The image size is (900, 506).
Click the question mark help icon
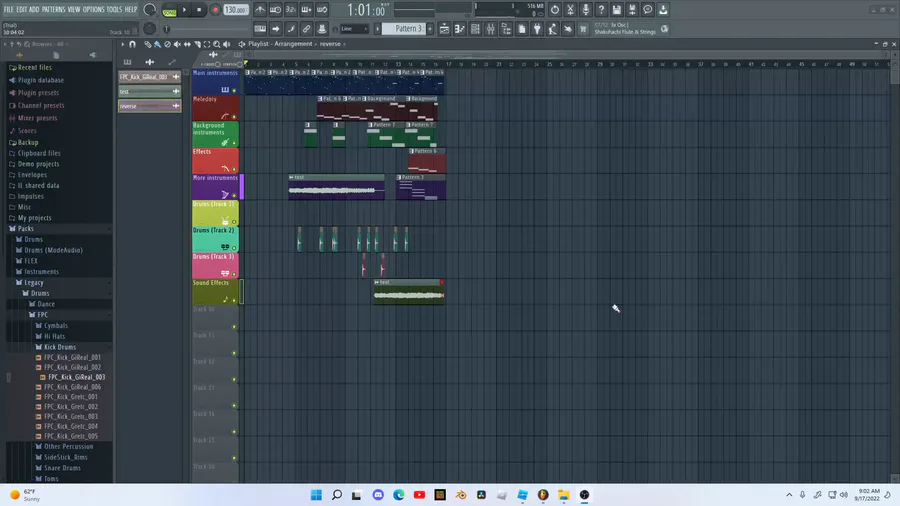601,10
